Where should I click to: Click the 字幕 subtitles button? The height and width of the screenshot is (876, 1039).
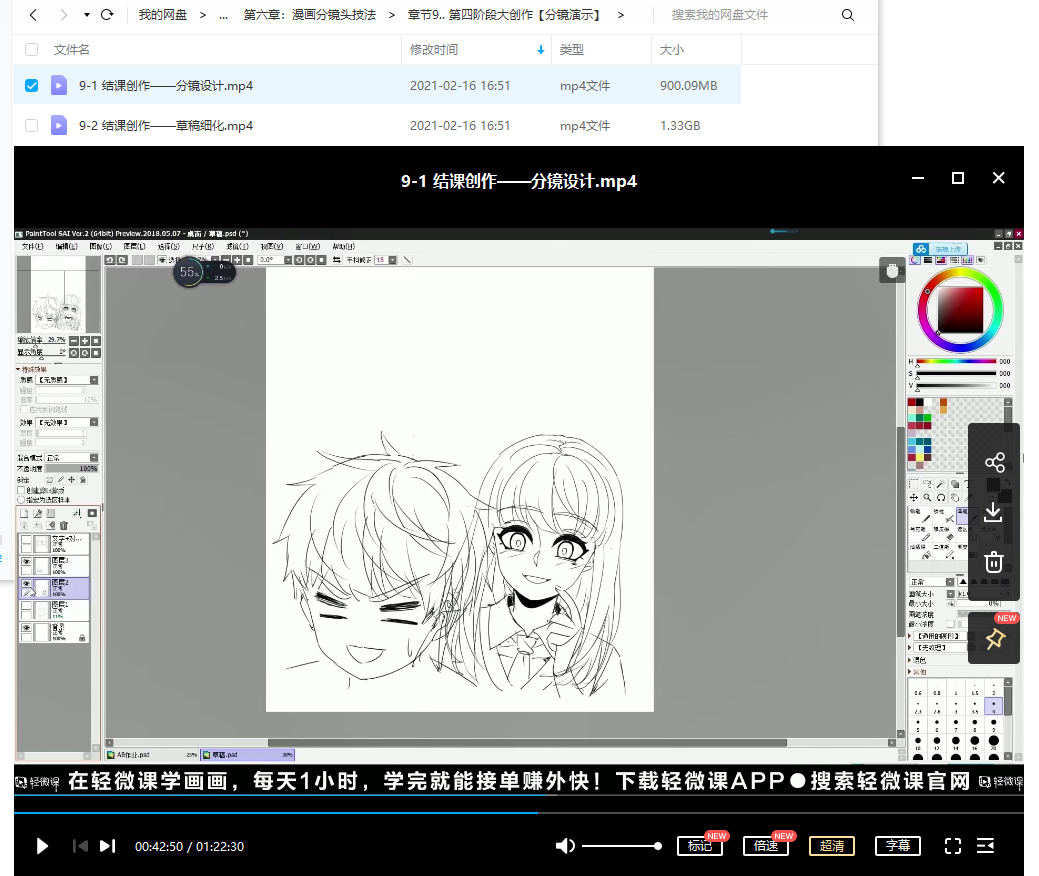click(898, 846)
